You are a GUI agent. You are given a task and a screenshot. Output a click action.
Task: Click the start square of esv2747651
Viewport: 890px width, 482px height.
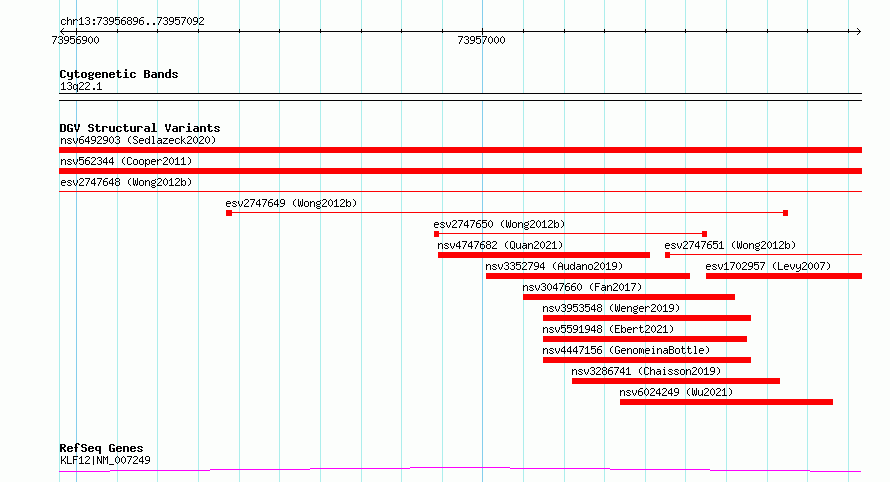pos(668,255)
